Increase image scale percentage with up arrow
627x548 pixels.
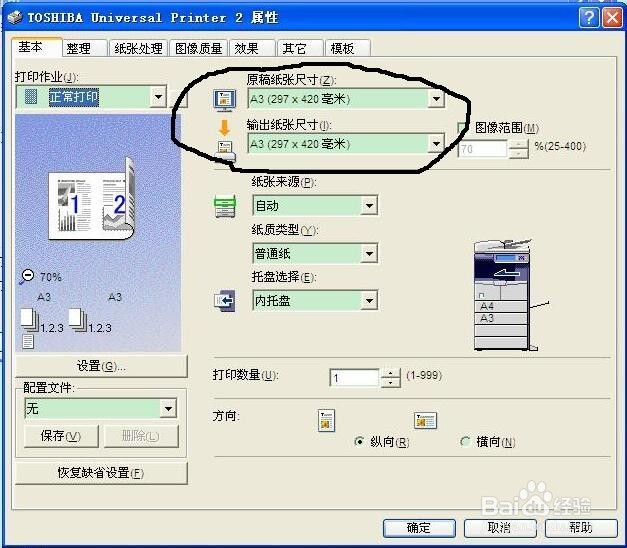click(519, 144)
